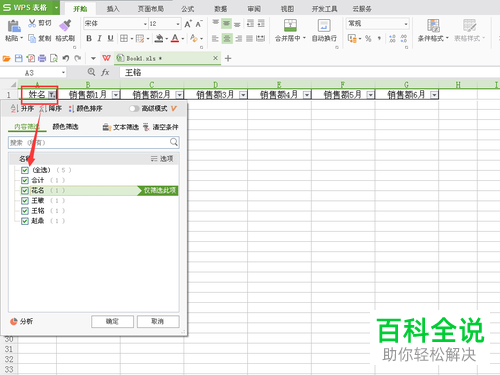Toggle bold formatting
The image size is (500, 375).
click(89, 39)
